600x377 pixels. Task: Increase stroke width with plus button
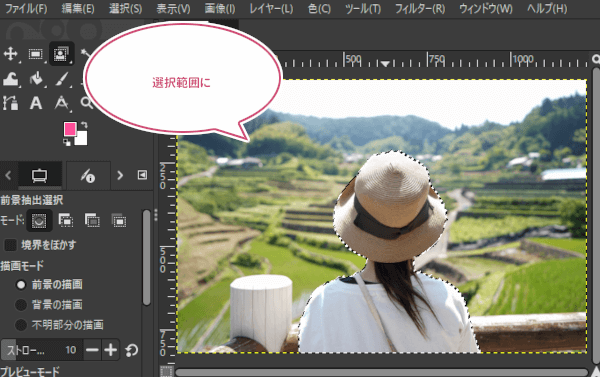click(111, 350)
